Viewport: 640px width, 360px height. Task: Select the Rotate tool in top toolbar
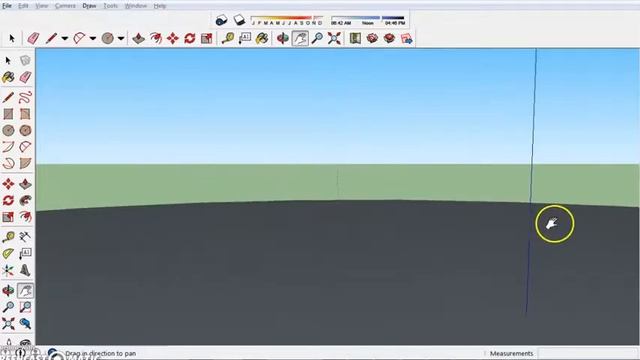click(x=190, y=38)
